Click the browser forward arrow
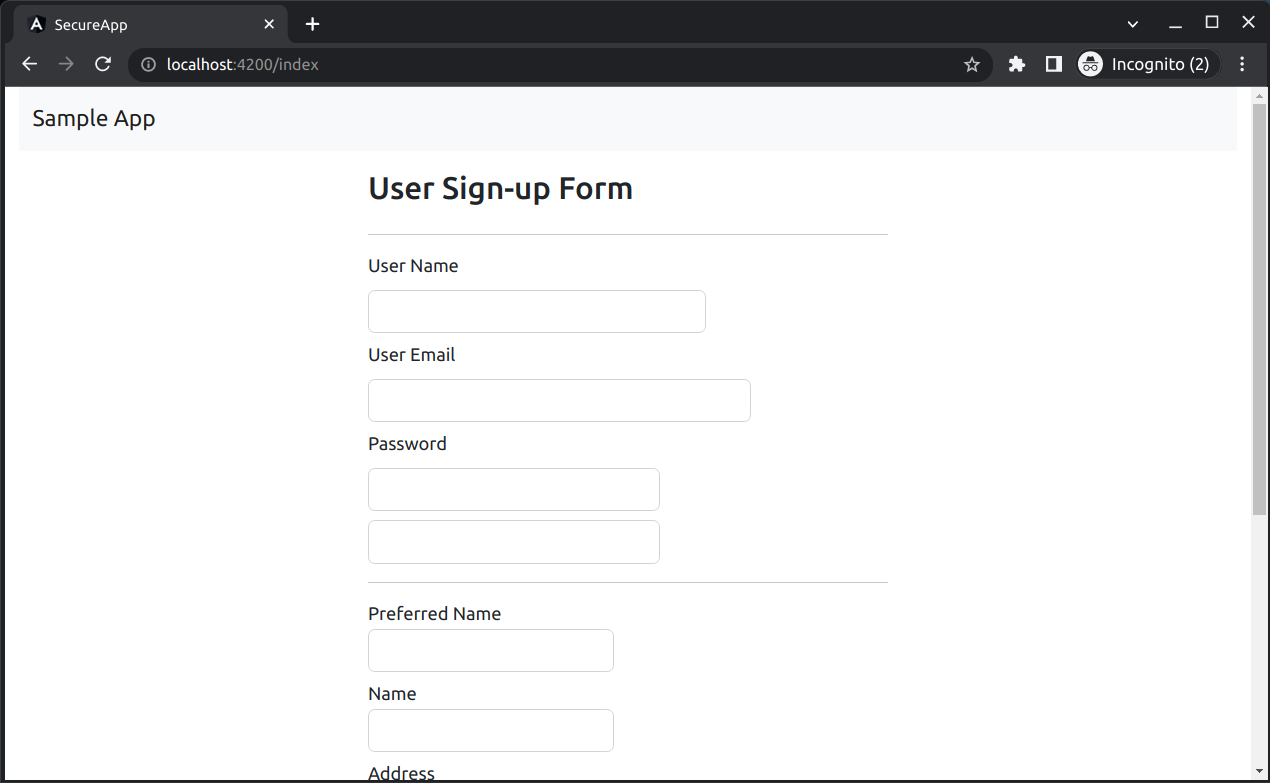Viewport: 1270px width, 783px height. 66,64
